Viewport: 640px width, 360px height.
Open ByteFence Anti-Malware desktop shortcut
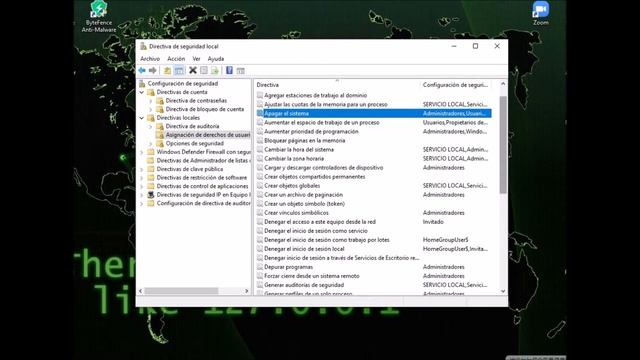[x=99, y=16]
